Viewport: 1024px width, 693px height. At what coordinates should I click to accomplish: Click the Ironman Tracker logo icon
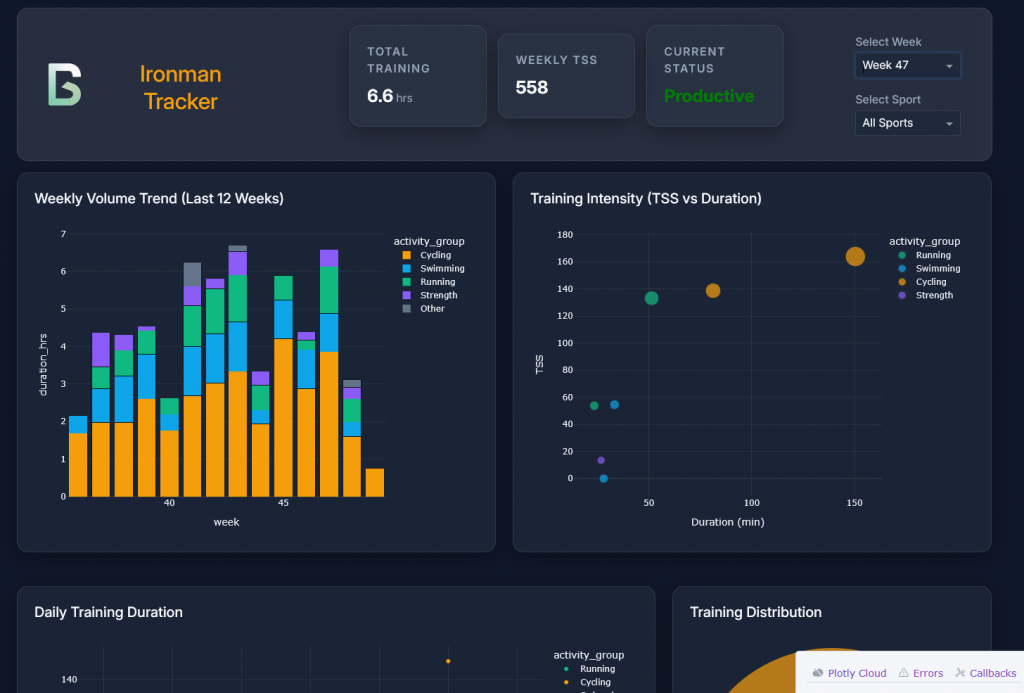[64, 85]
